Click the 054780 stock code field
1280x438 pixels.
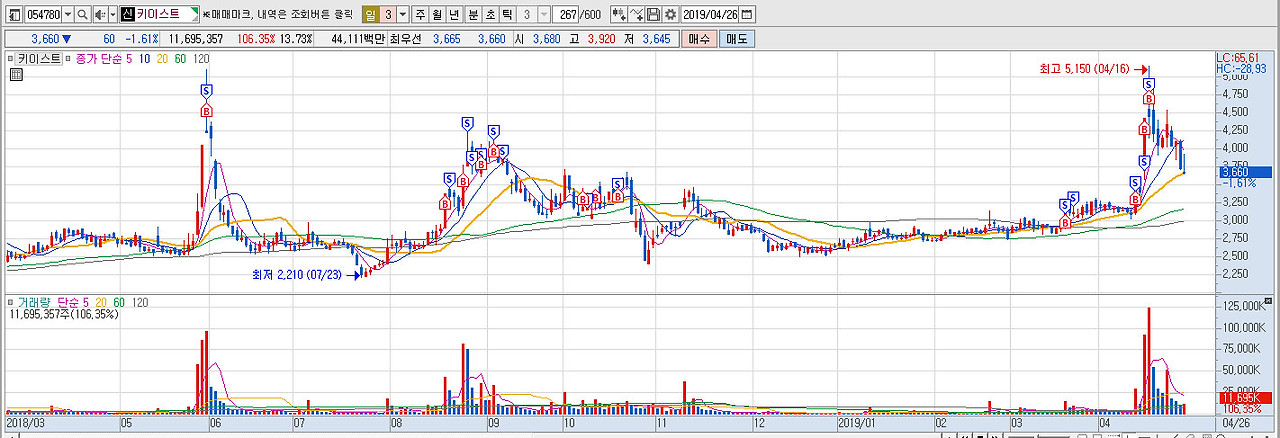[43, 14]
